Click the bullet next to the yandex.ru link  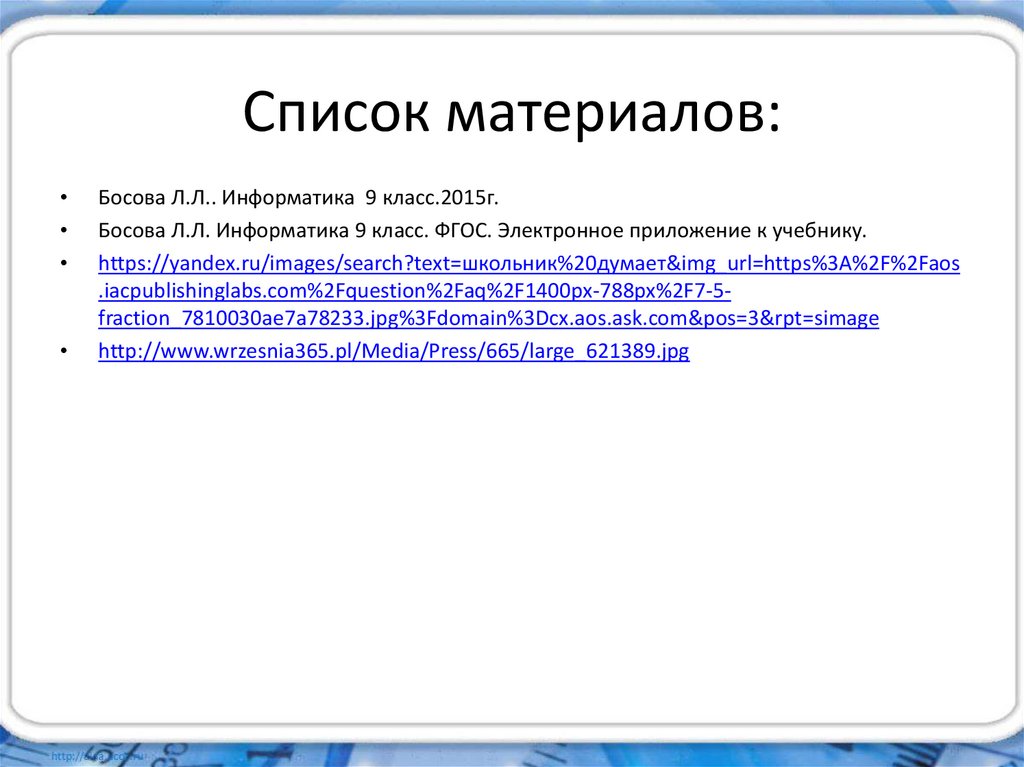point(65,263)
